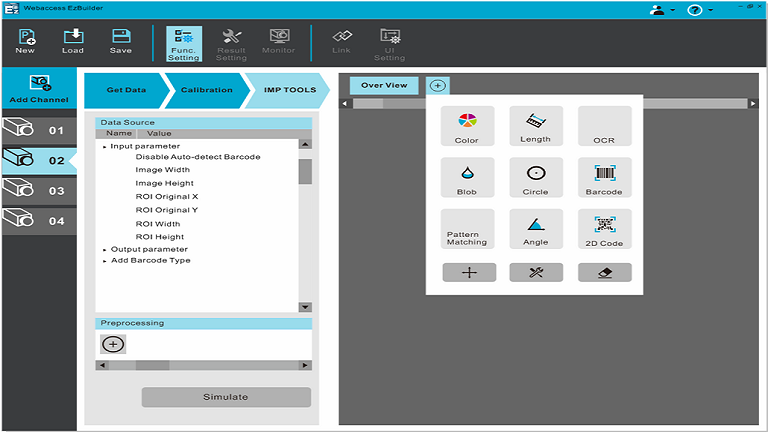
Task: Open the help dropdown menu
Action: click(699, 10)
